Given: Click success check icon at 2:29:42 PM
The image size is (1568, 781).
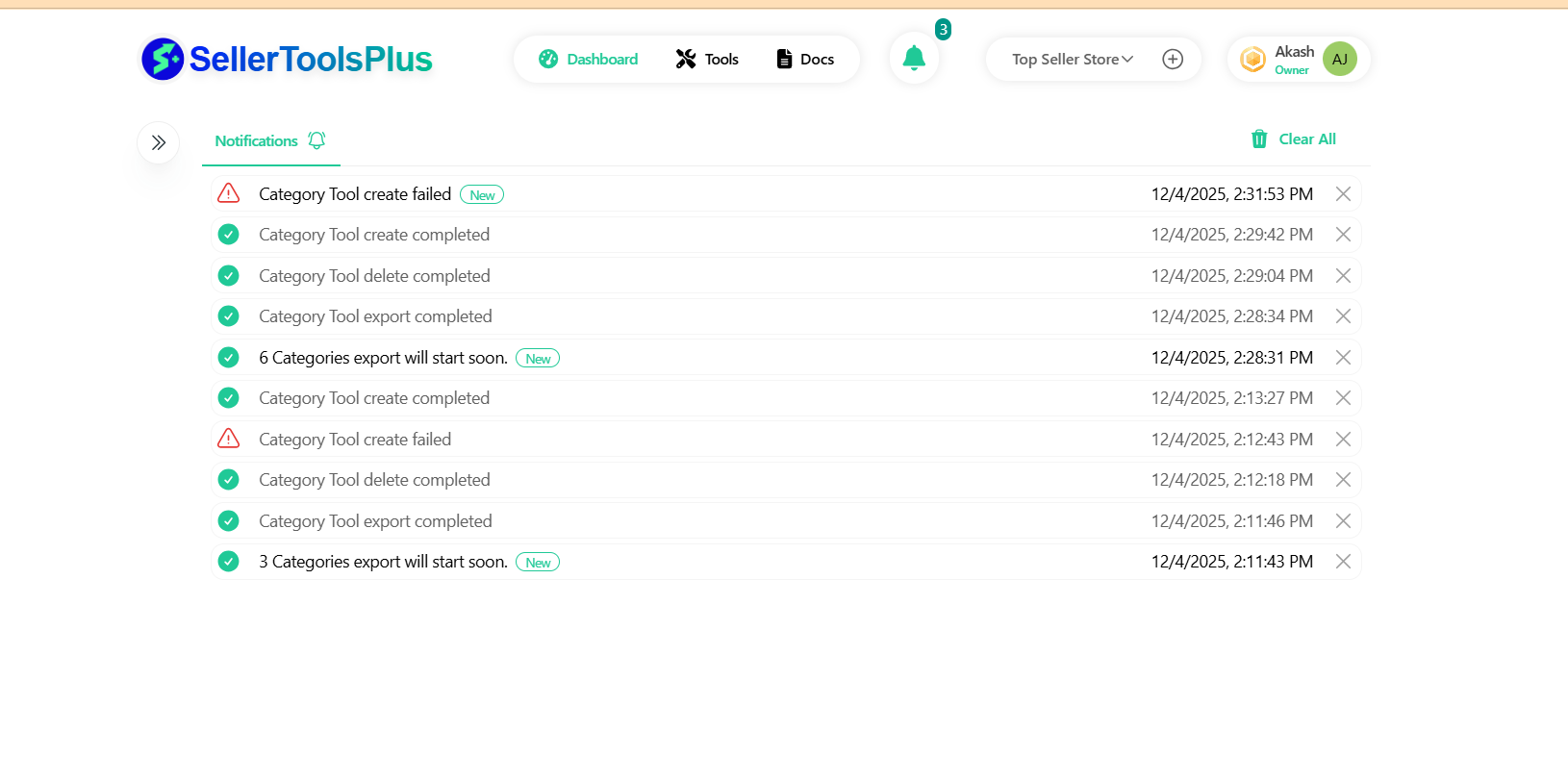Looking at the screenshot, I should tap(229, 235).
